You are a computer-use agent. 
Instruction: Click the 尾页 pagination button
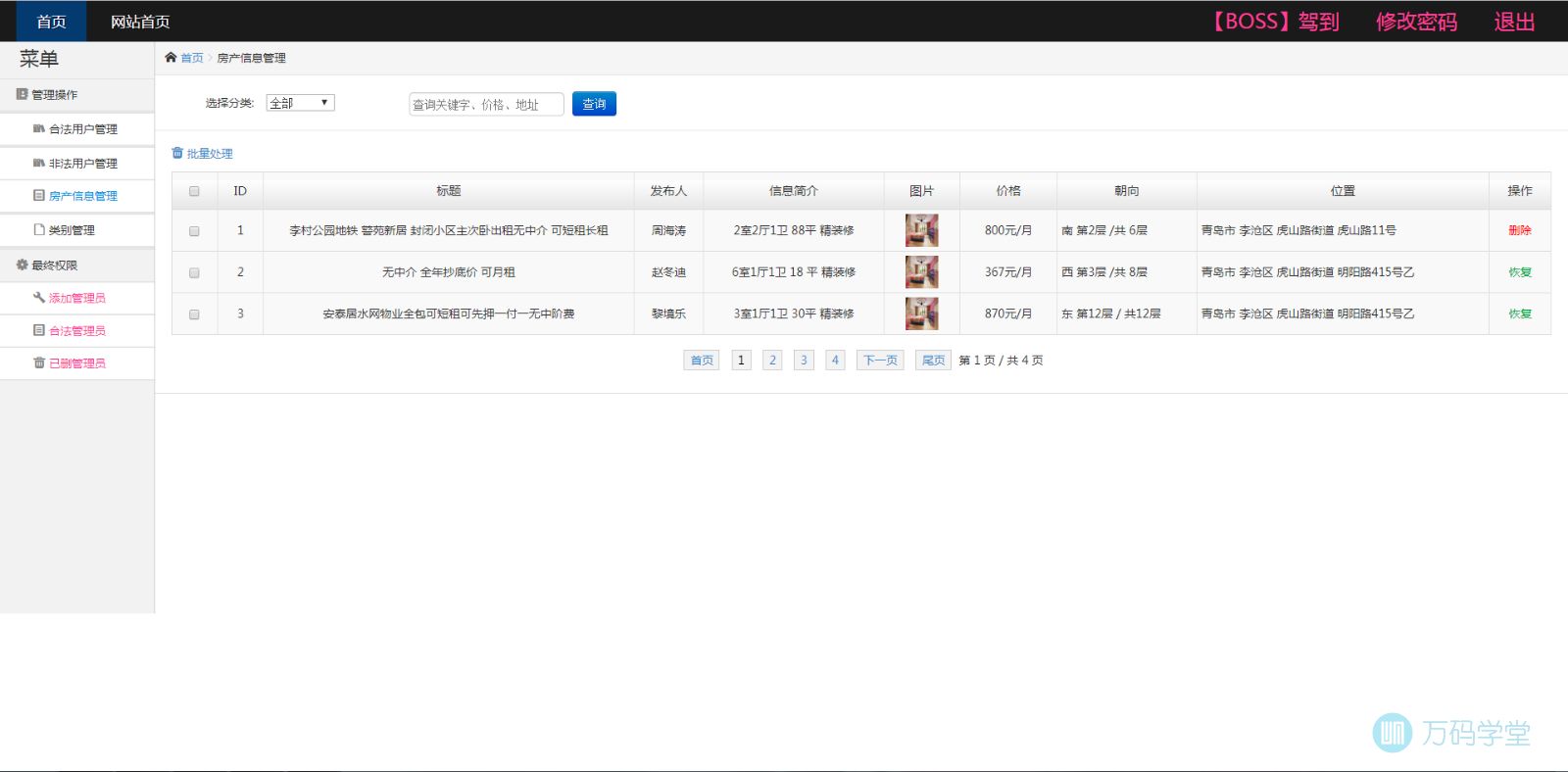[x=934, y=361]
